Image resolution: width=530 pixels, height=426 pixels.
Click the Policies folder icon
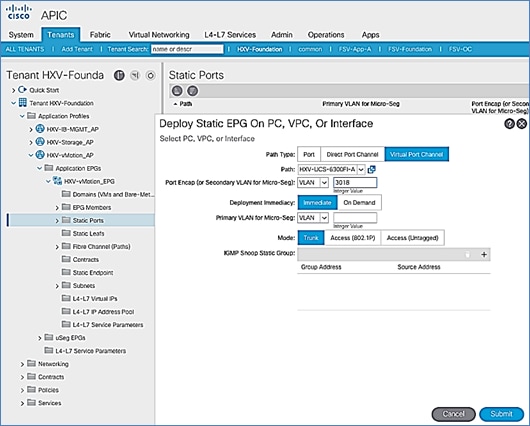pyautogui.click(x=31, y=389)
